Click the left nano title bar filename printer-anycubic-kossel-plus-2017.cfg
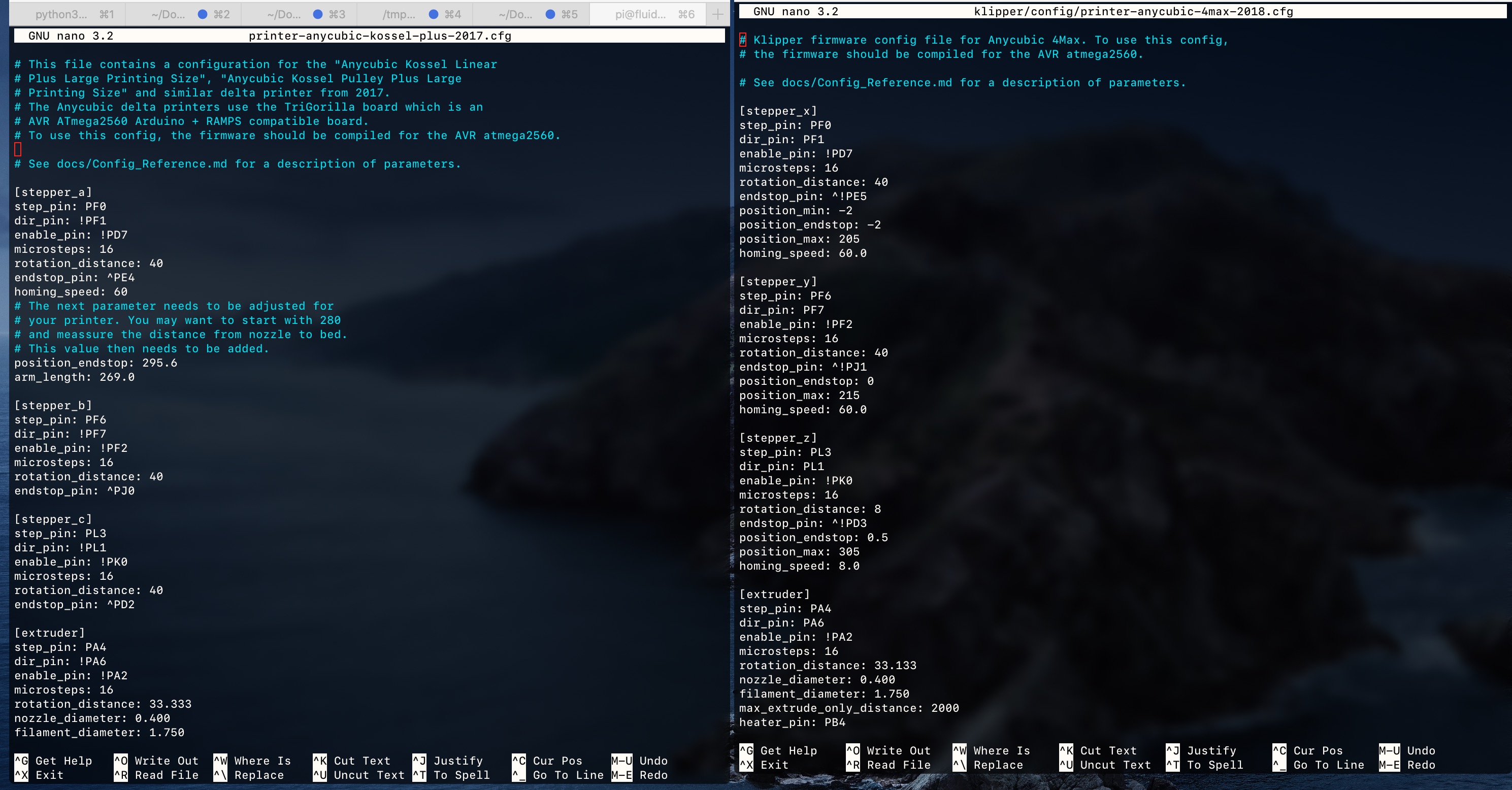The height and width of the screenshot is (790, 1512). point(380,36)
